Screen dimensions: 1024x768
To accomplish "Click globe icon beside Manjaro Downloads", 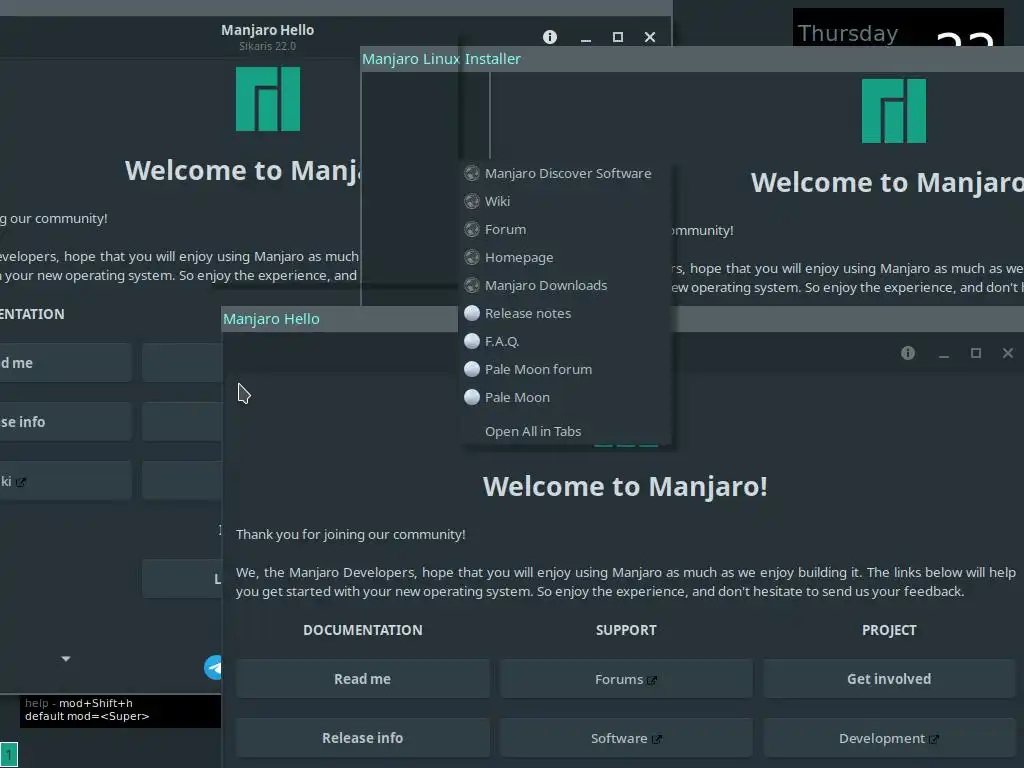I will click(x=472, y=285).
